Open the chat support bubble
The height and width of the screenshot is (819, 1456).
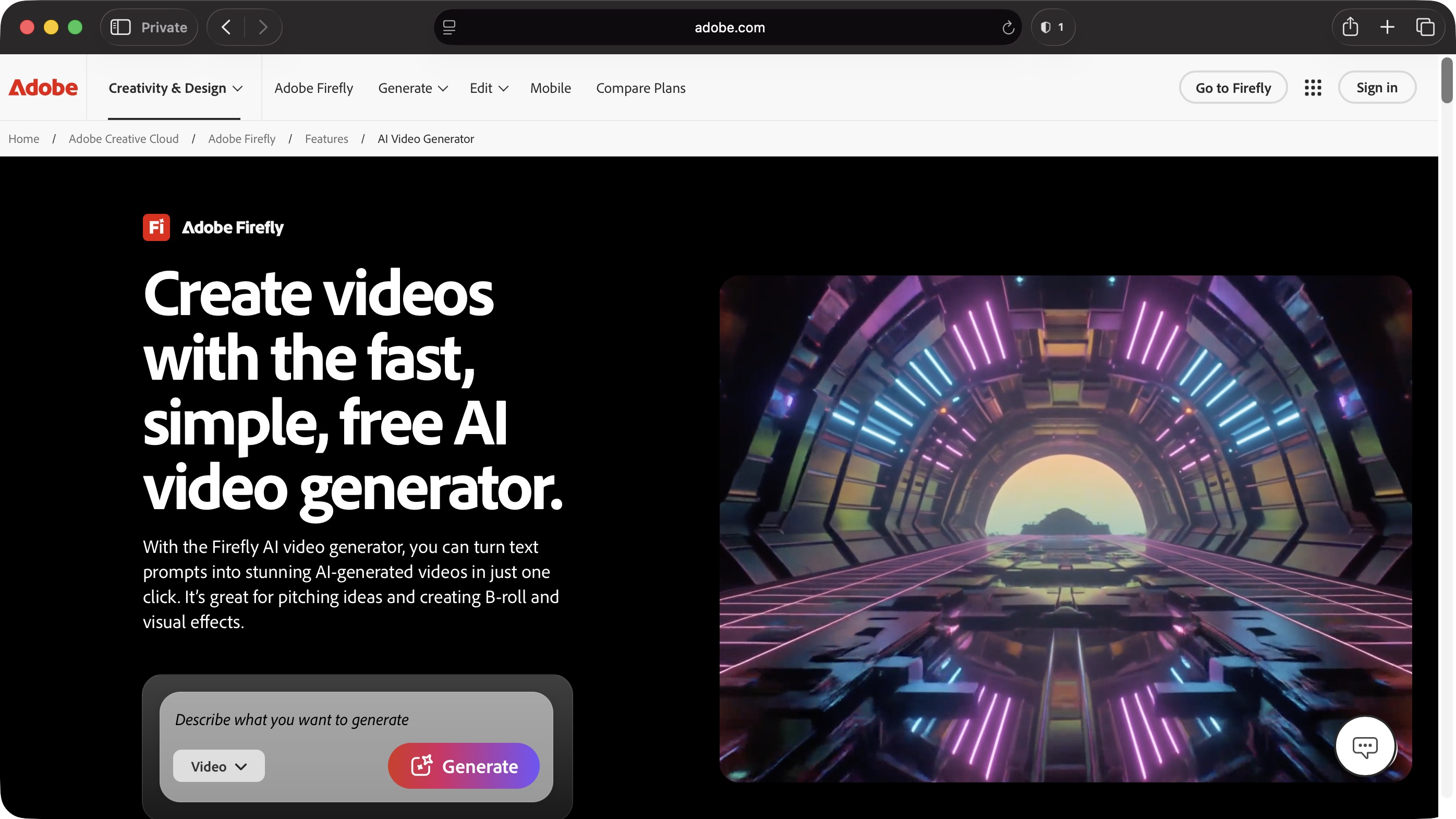(1364, 746)
